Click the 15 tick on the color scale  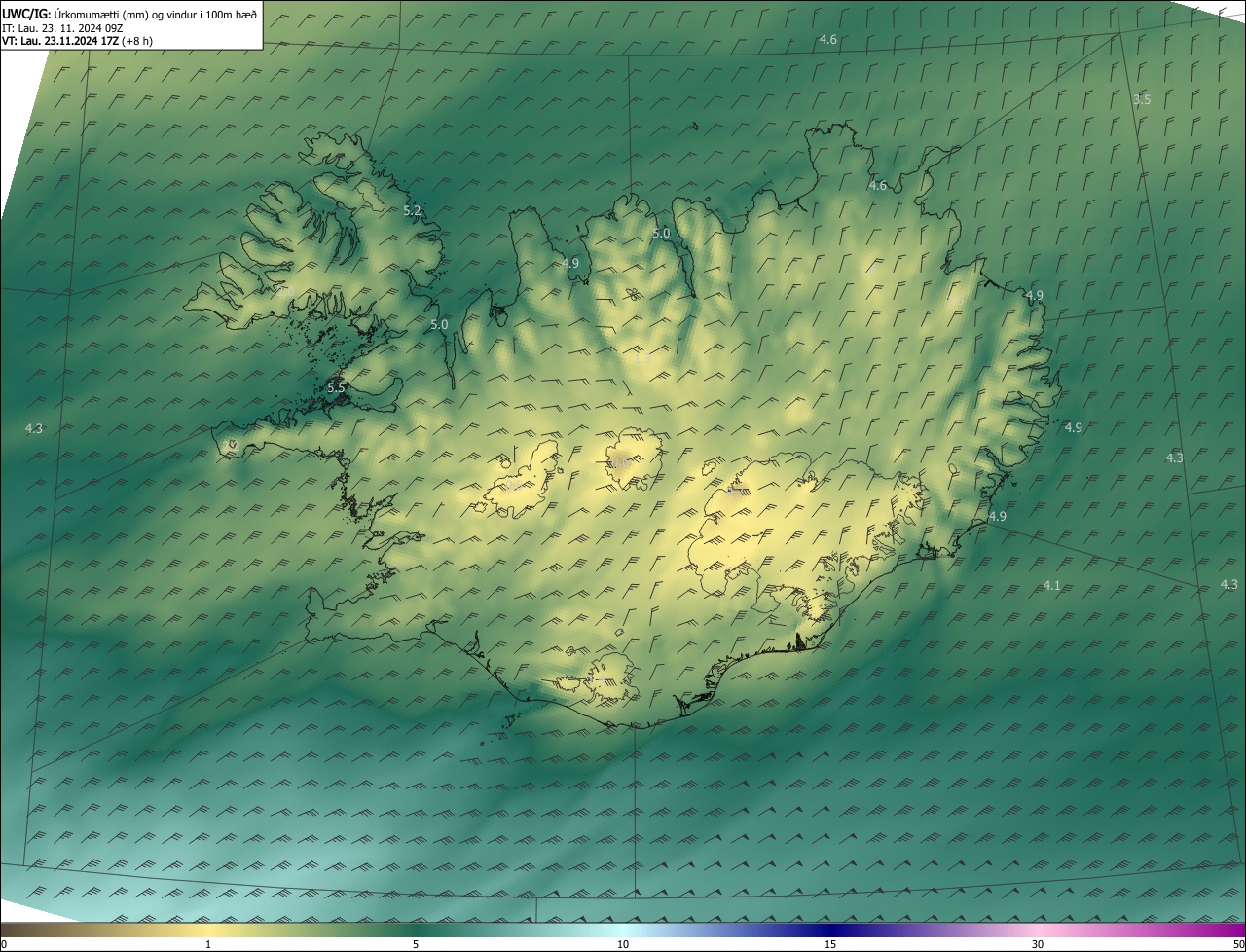[x=830, y=944]
